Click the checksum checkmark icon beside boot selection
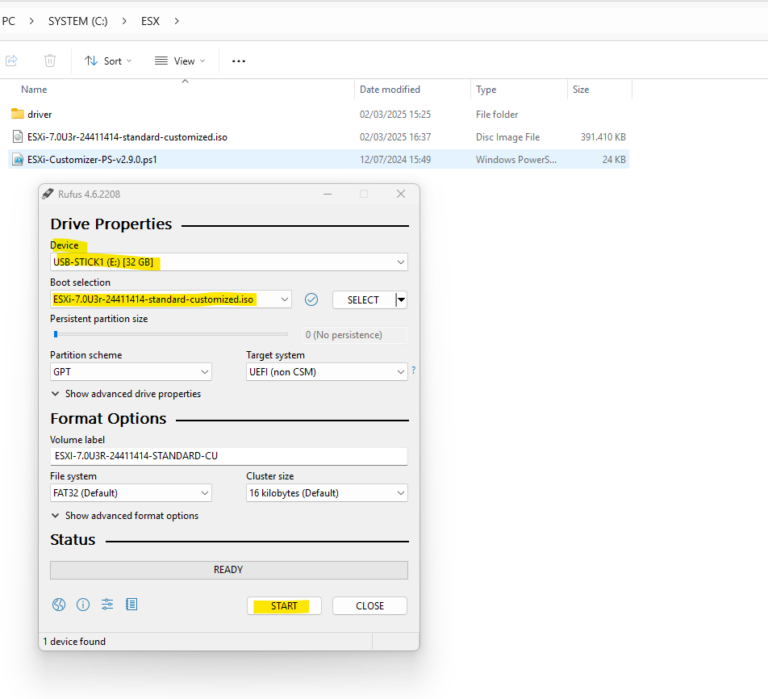The height and width of the screenshot is (699, 768). click(311, 300)
